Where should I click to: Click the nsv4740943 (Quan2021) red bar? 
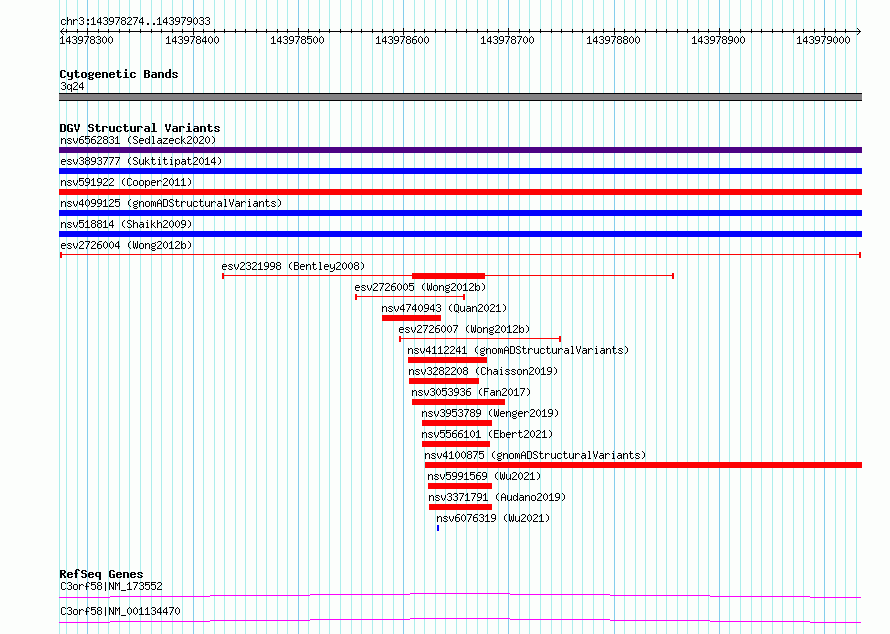point(412,318)
